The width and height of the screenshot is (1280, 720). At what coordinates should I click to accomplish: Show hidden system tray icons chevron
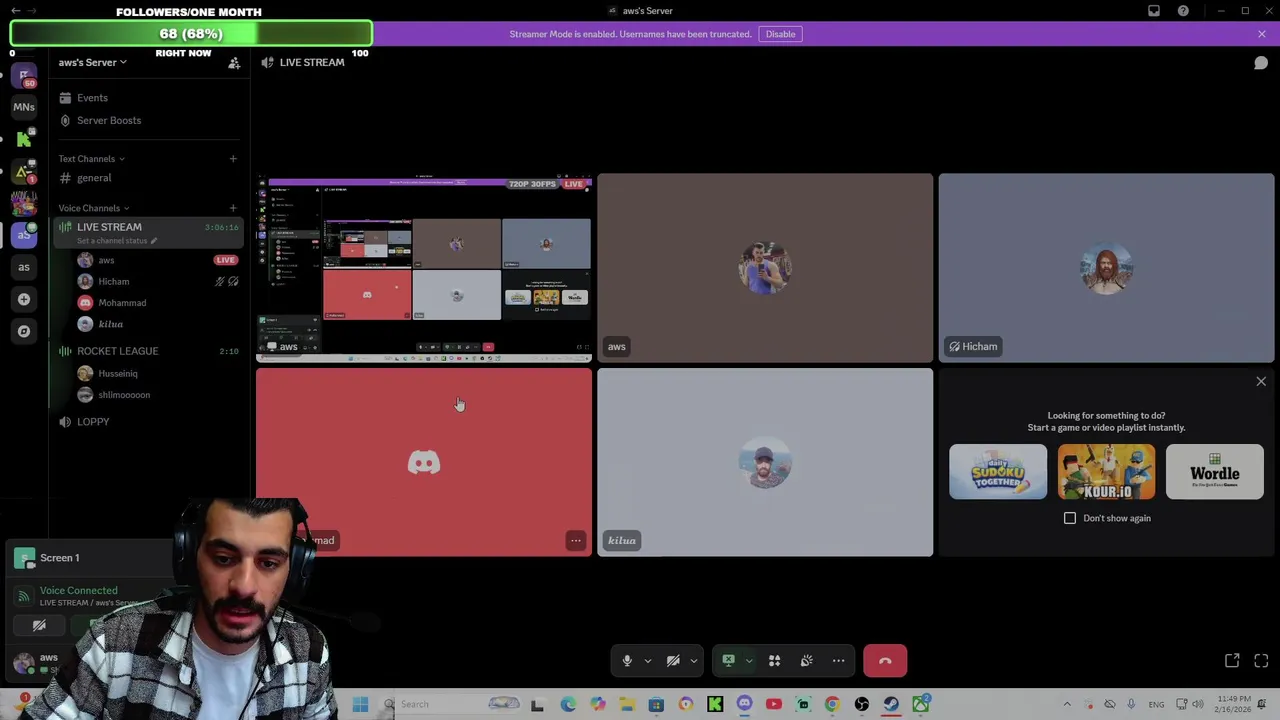coord(1067,704)
